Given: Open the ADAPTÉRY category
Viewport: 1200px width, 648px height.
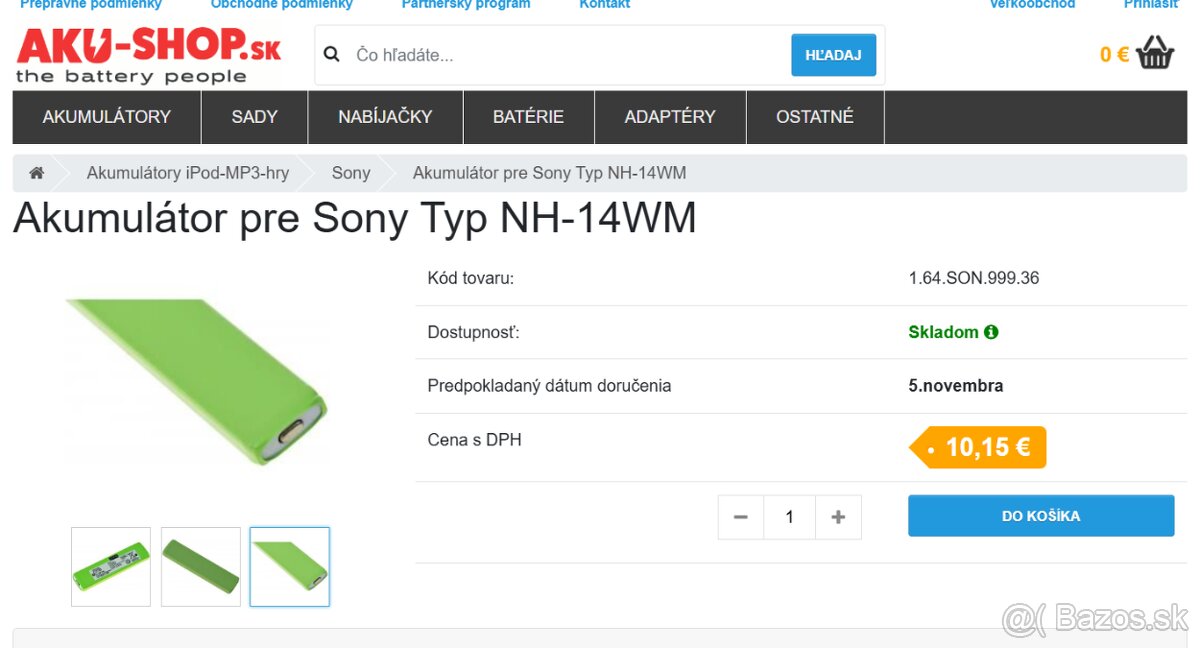Looking at the screenshot, I should point(670,117).
